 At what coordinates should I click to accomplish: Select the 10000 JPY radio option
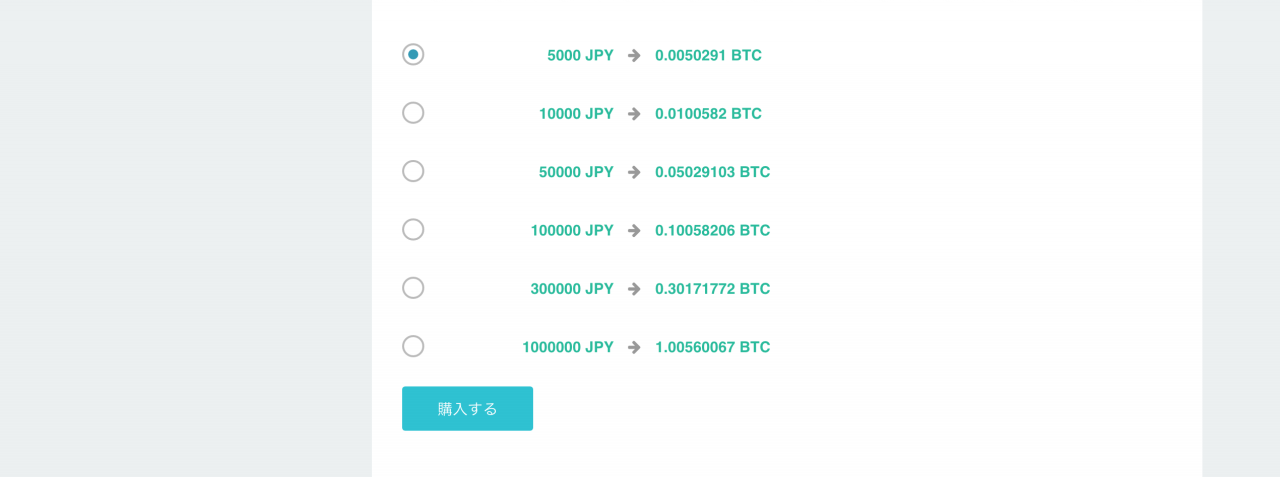pos(413,113)
